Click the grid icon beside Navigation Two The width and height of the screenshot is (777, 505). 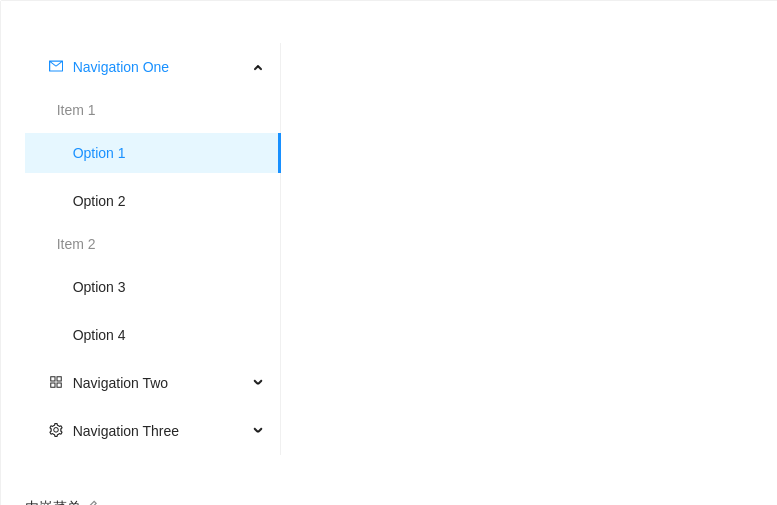[x=56, y=382]
